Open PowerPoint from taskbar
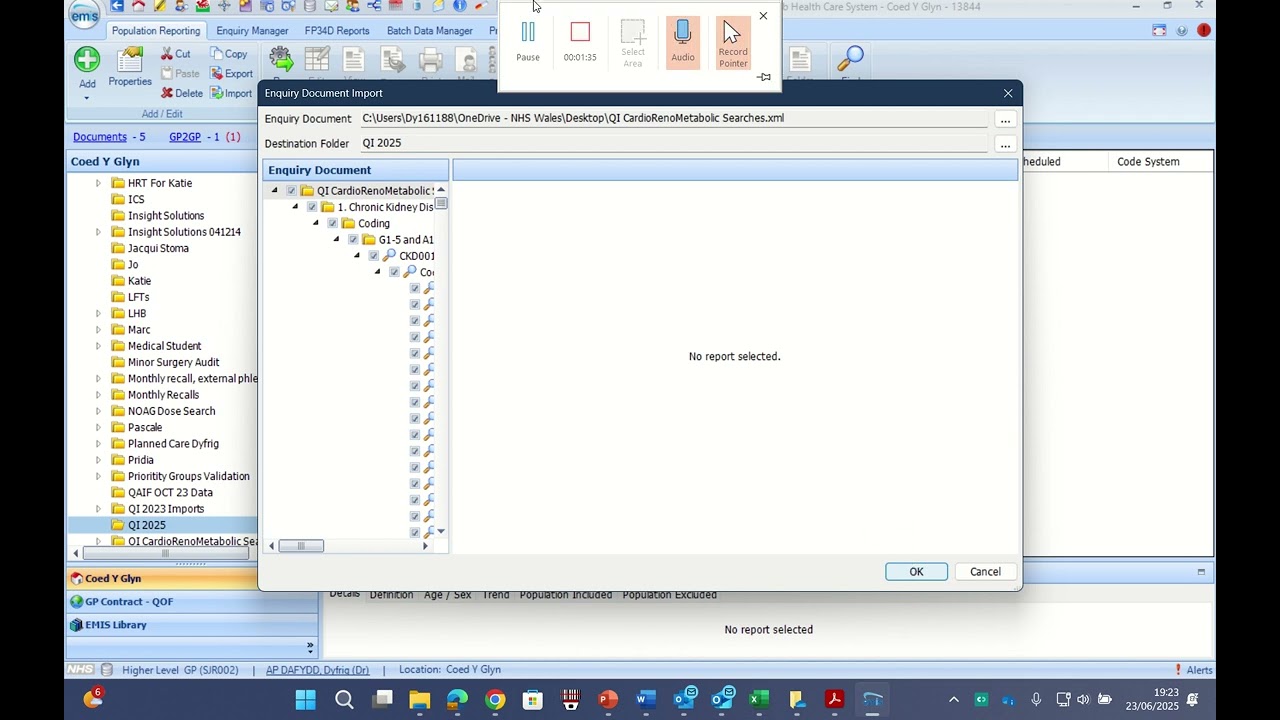The height and width of the screenshot is (720, 1280). tap(608, 699)
